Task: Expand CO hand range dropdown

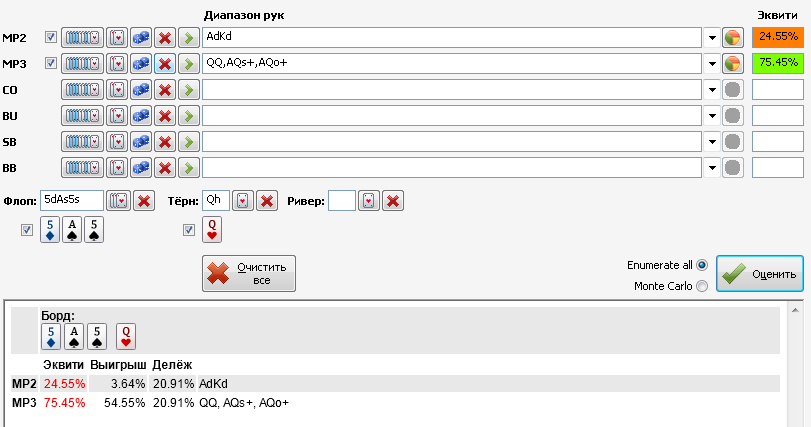Action: pos(712,90)
